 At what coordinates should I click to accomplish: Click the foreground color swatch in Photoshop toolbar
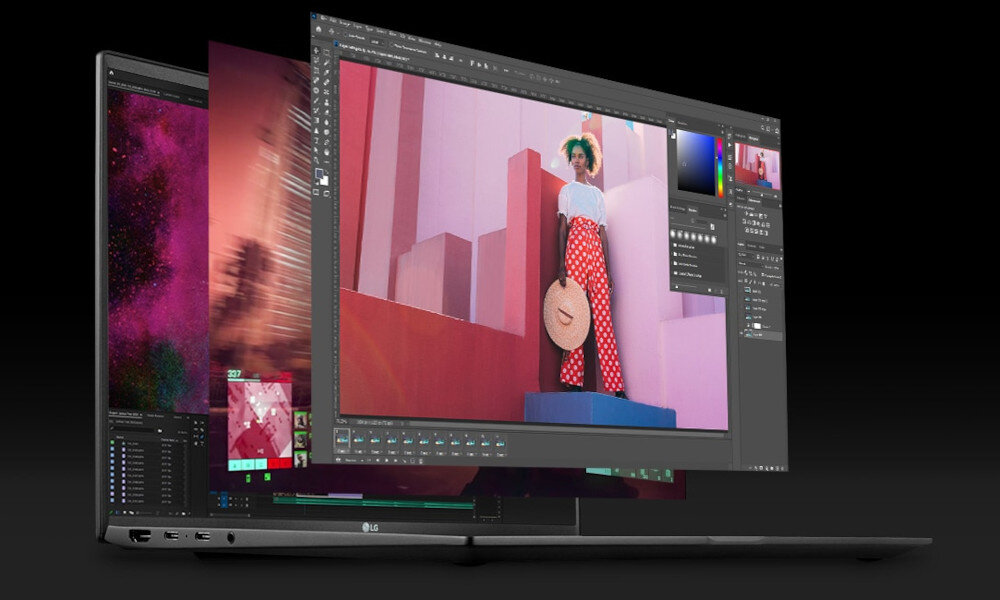[319, 173]
